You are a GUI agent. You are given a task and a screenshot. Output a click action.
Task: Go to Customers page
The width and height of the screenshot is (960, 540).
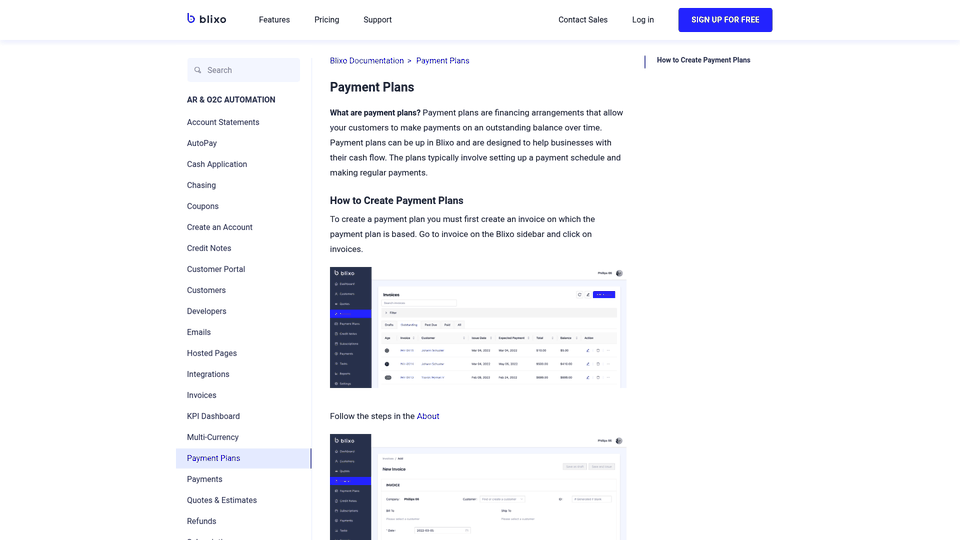point(206,290)
